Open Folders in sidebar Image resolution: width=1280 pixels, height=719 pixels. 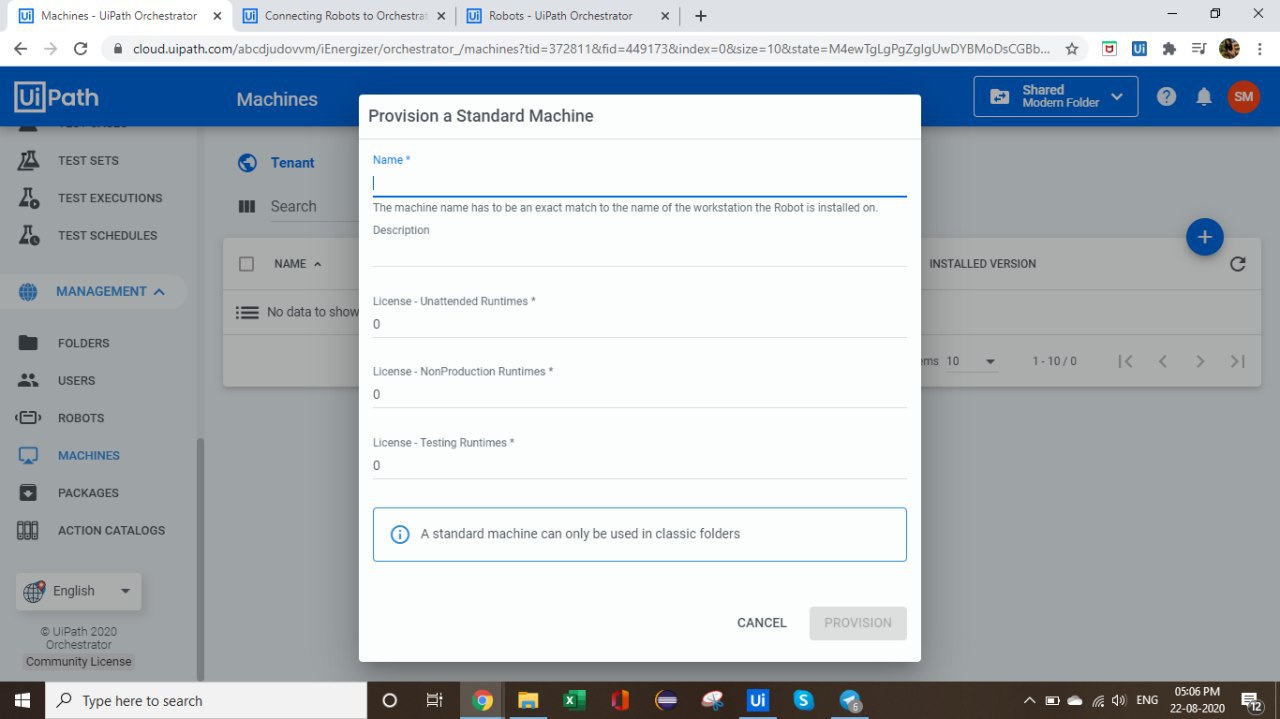(84, 343)
